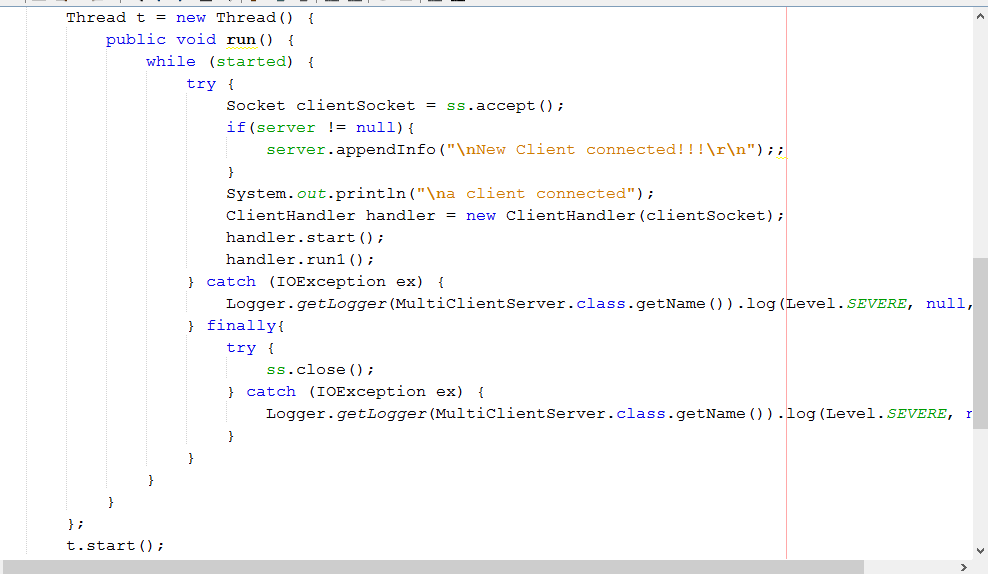Click the vertical scrollbar track above the thumb
This screenshot has width=988, height=574.
(x=980, y=140)
